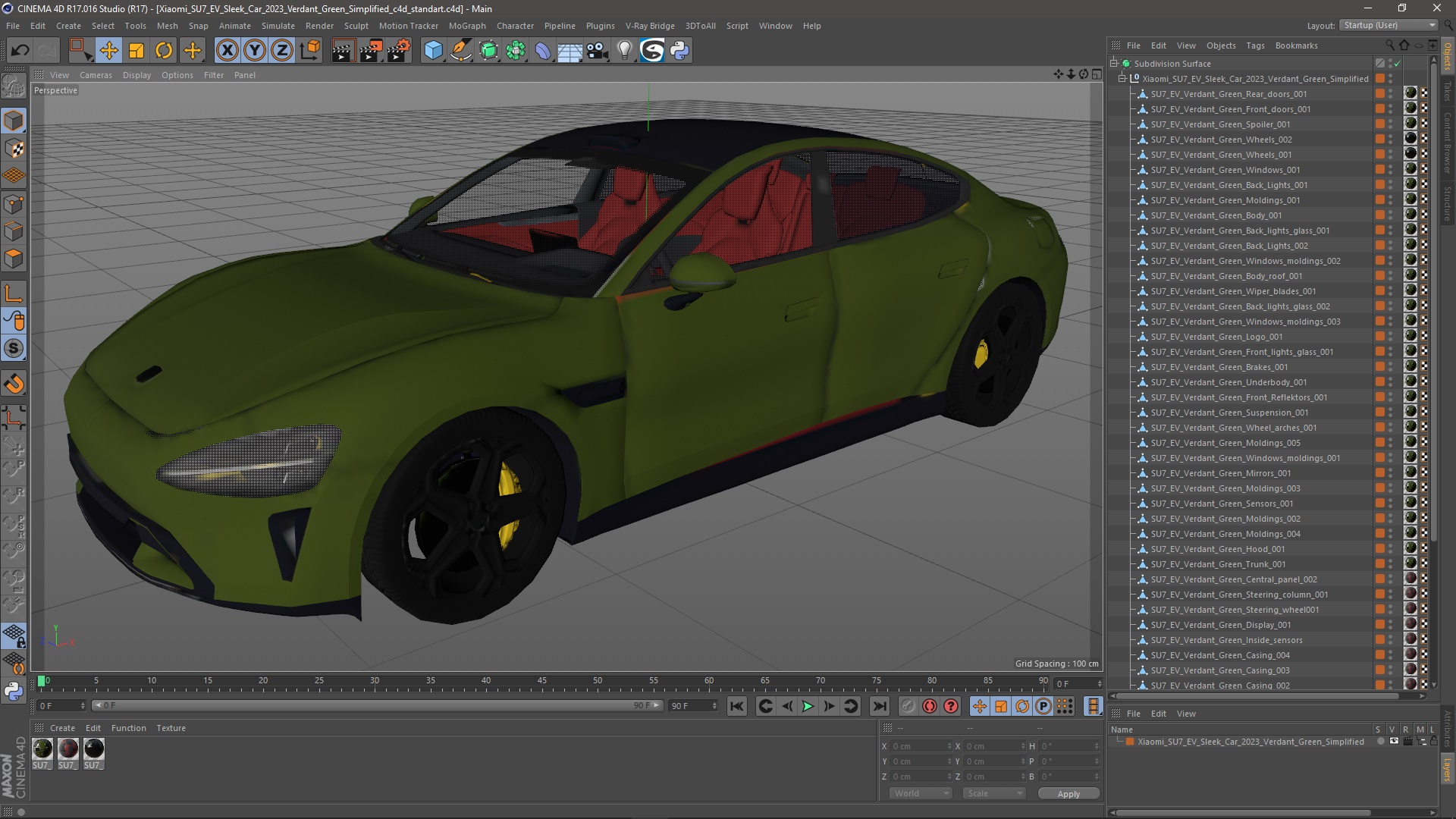
Task: Open Material Manager Function menu
Action: (129, 728)
